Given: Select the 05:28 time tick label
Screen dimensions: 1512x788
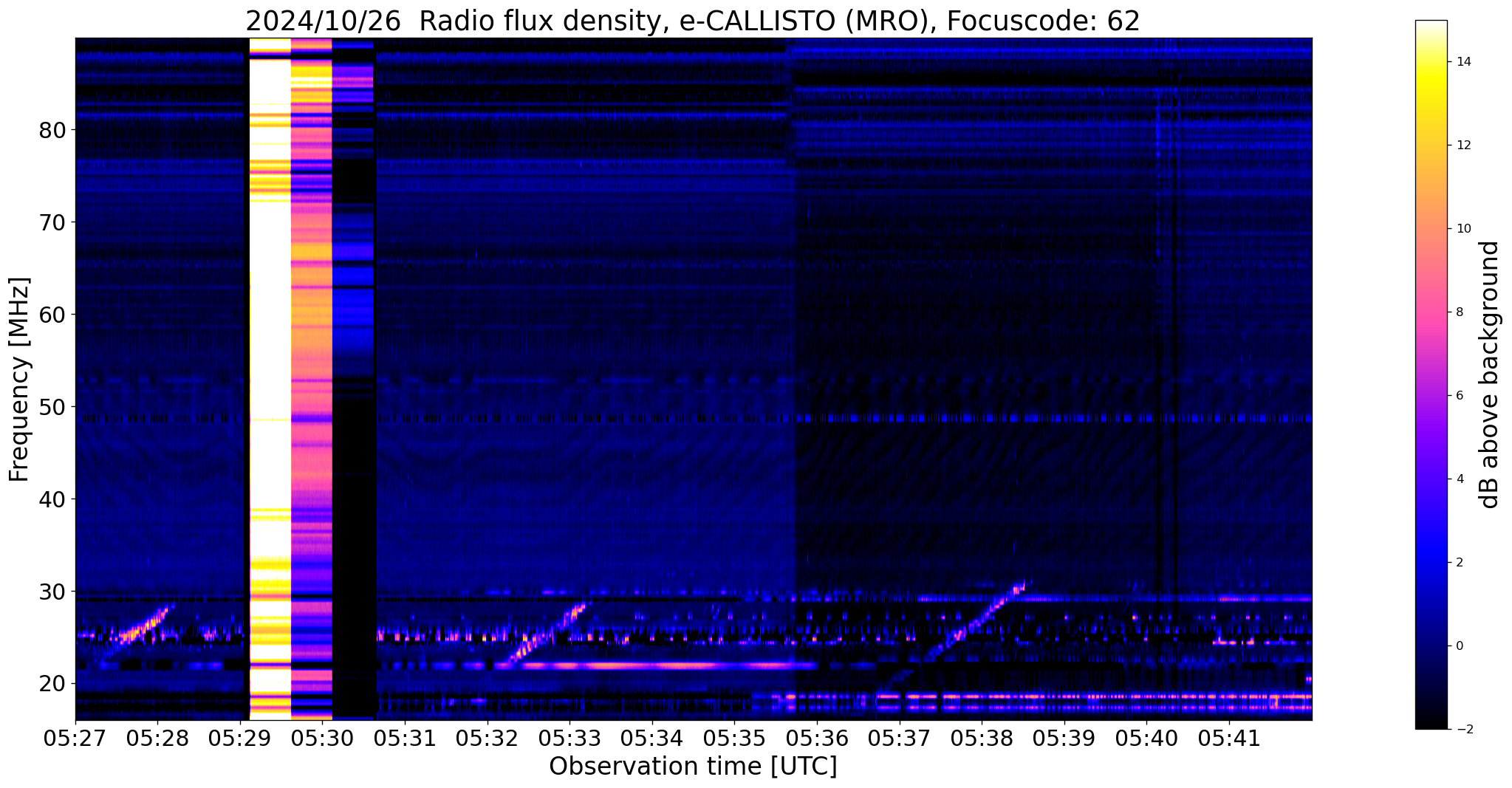Looking at the screenshot, I should 157,738.
